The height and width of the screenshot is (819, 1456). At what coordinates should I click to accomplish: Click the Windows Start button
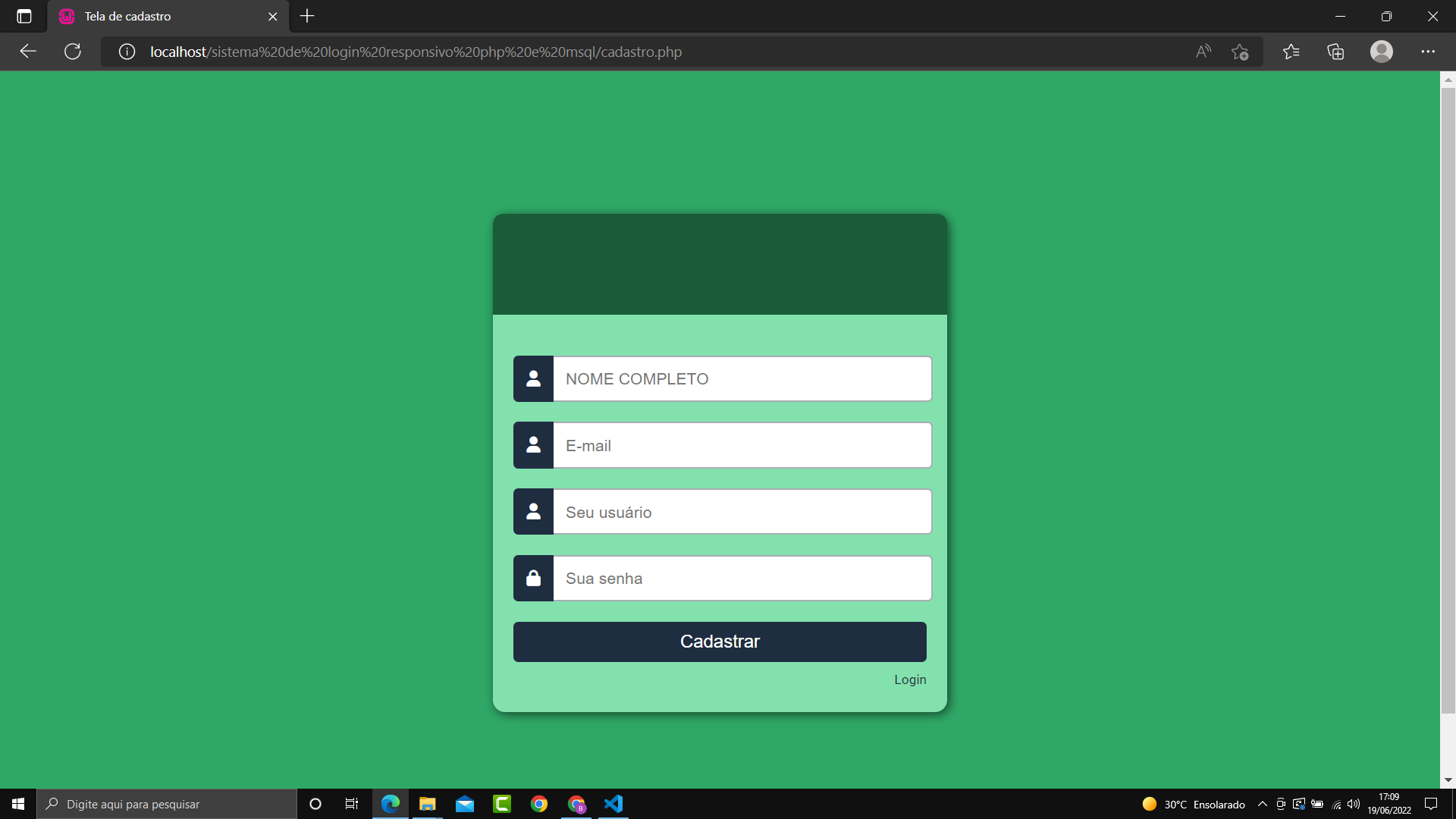[x=17, y=804]
